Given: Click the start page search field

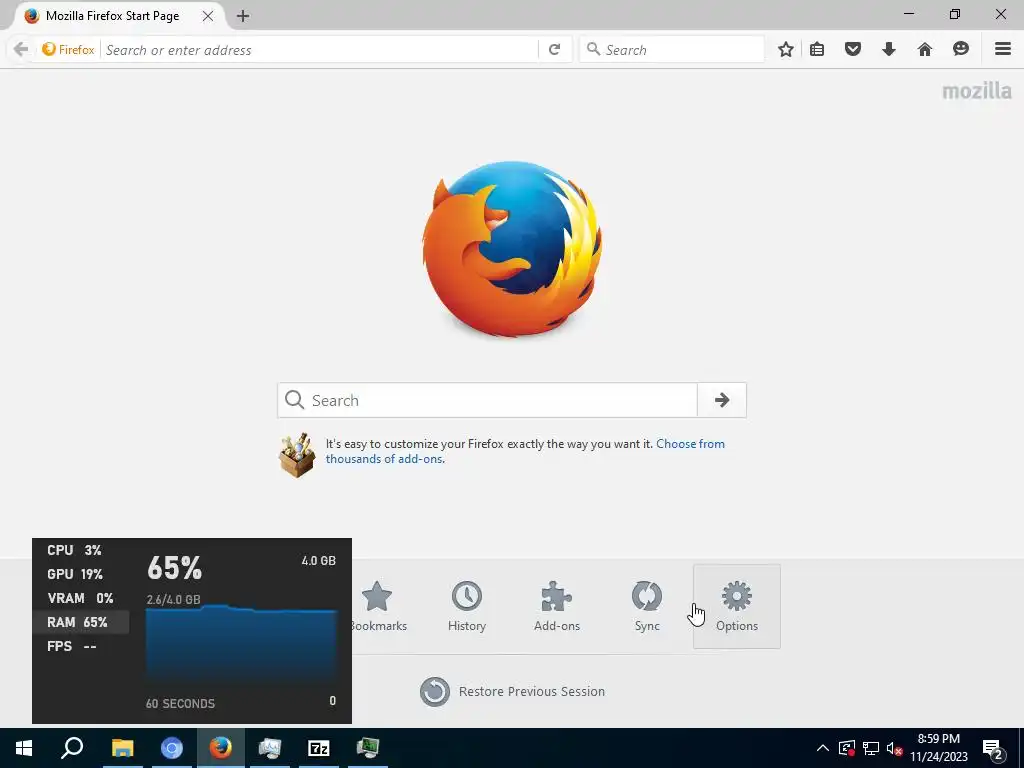Looking at the screenshot, I should pos(488,400).
